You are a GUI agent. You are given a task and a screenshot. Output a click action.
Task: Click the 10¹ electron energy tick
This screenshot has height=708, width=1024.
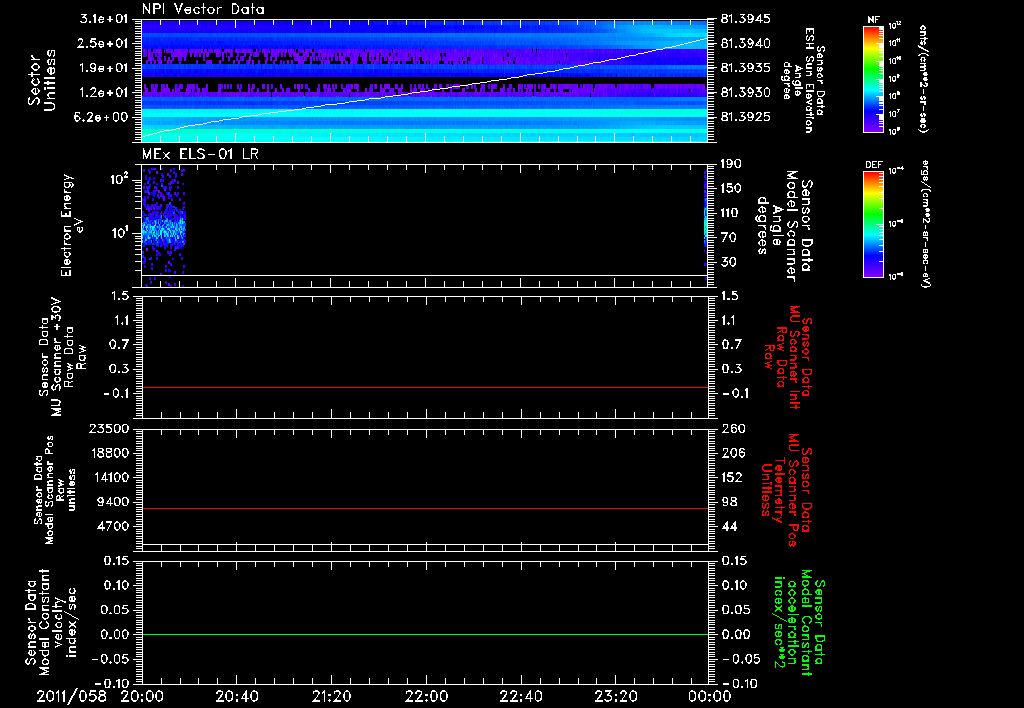click(119, 233)
